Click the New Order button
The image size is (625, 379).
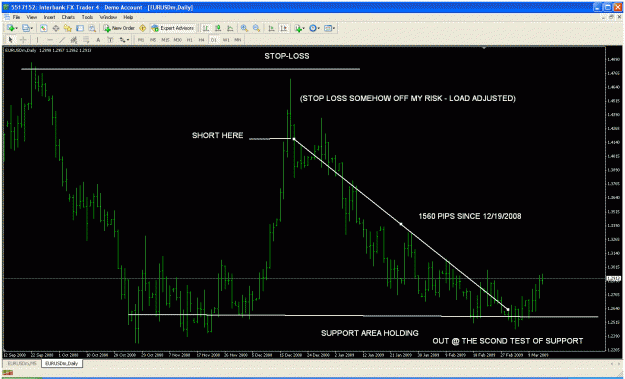119,28
